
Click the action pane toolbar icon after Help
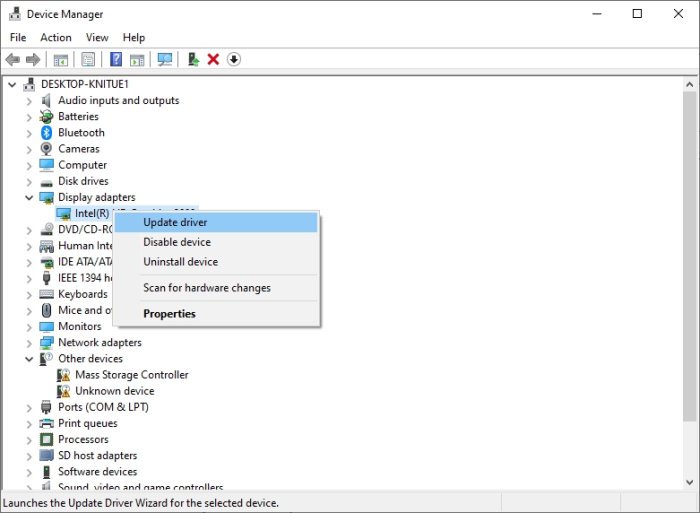(x=137, y=59)
